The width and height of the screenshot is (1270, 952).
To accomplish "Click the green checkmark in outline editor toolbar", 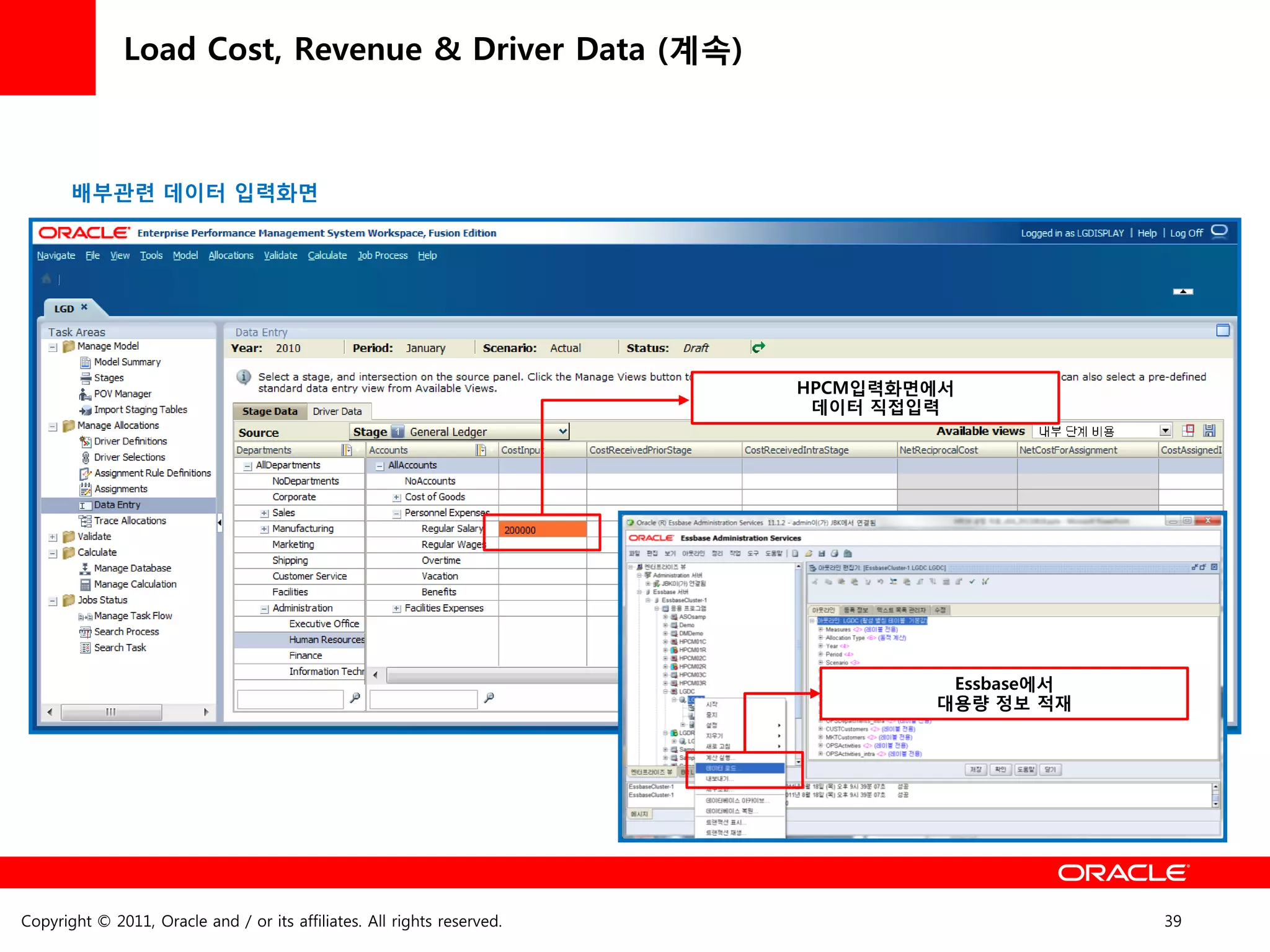I will click(972, 581).
